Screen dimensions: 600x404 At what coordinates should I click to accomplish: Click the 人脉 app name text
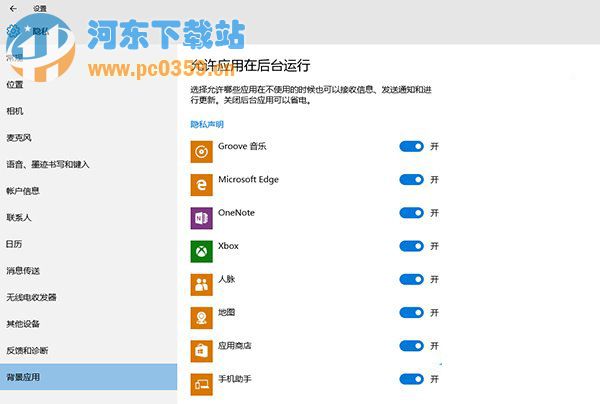pos(227,279)
